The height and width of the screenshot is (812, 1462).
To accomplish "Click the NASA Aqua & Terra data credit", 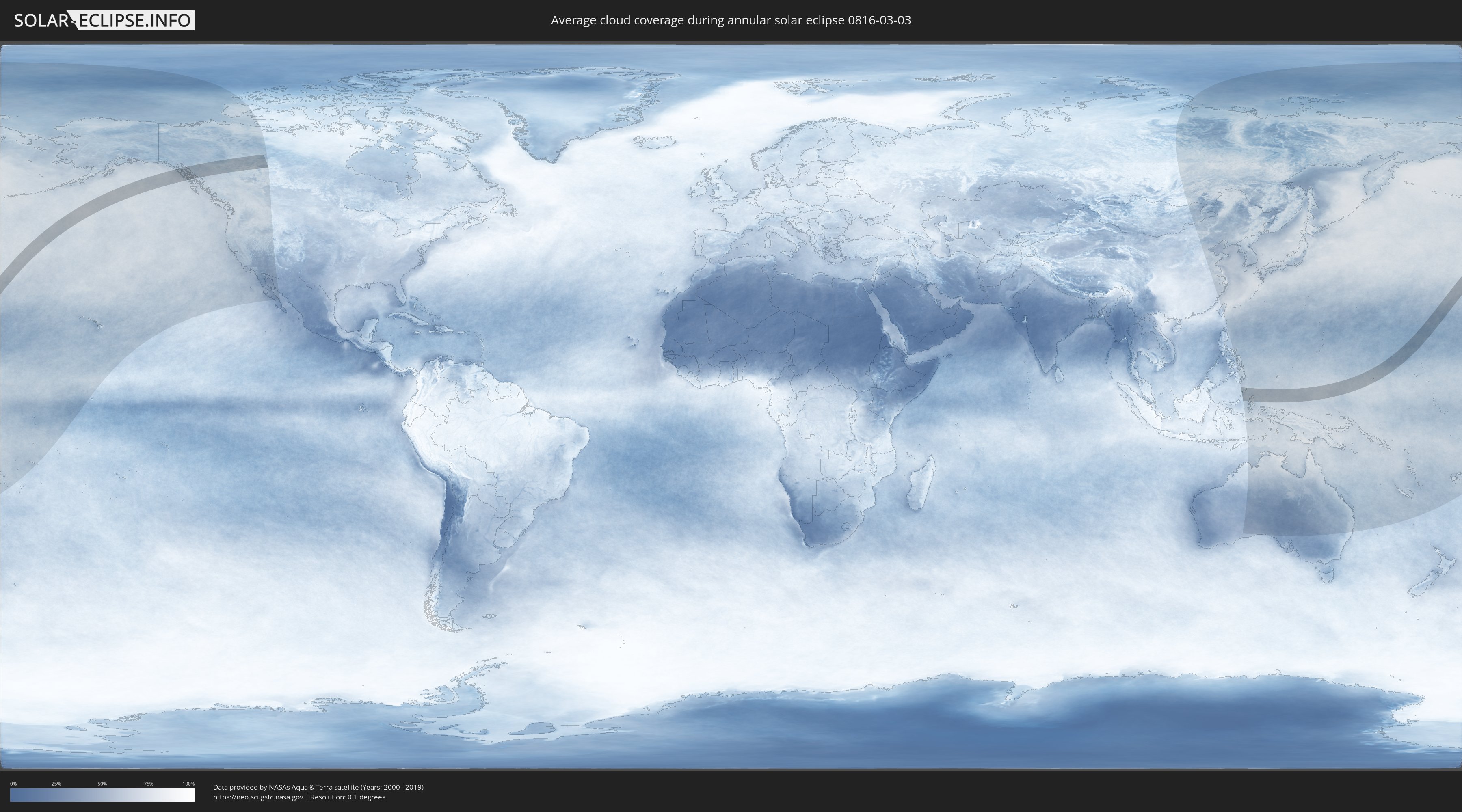I will point(318,787).
